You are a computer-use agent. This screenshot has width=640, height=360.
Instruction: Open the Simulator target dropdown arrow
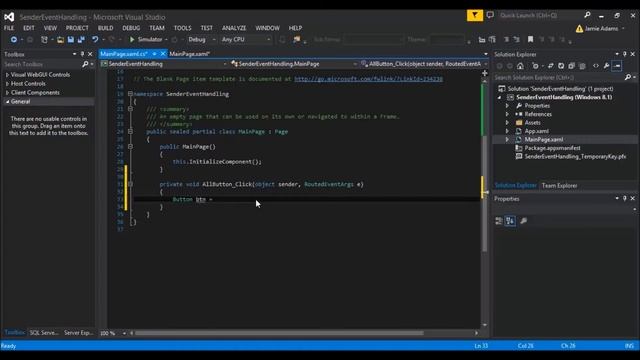(166, 40)
